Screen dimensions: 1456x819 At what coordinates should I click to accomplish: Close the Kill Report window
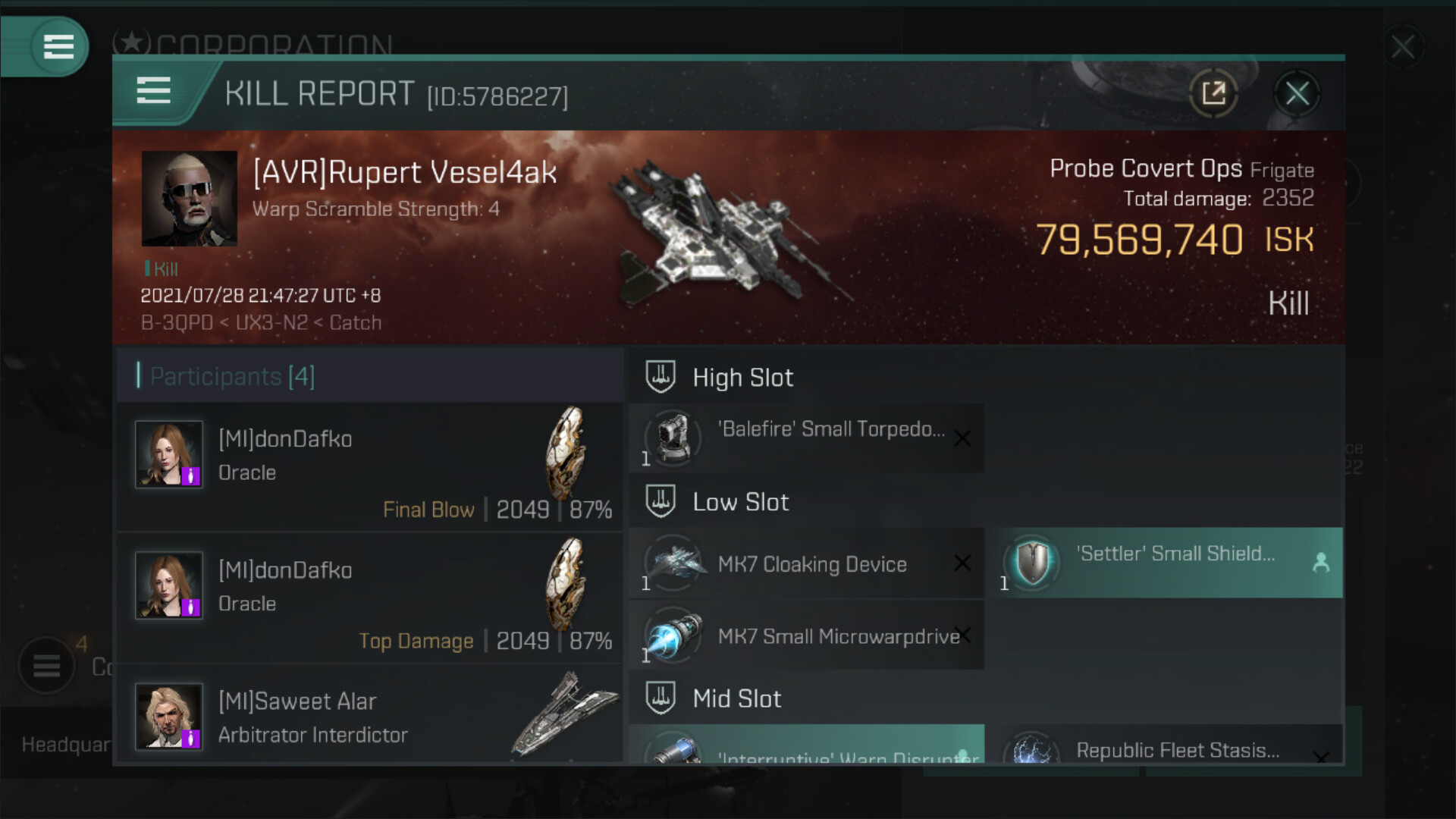[x=1297, y=93]
